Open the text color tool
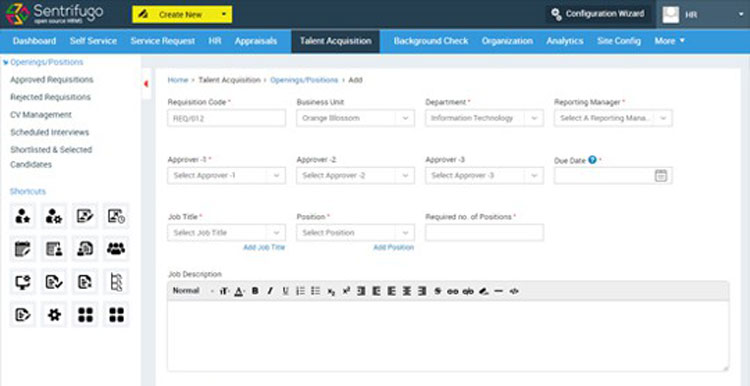The height and width of the screenshot is (386, 750). pos(240,291)
